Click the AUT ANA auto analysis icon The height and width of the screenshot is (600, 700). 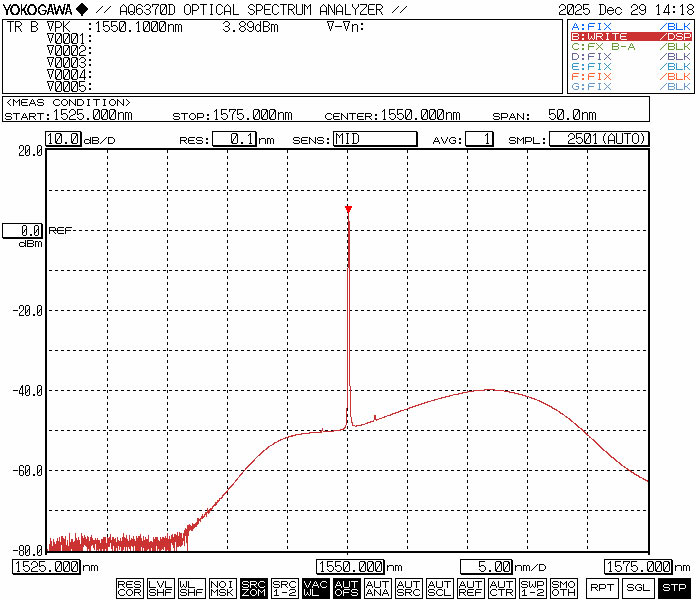point(377,588)
